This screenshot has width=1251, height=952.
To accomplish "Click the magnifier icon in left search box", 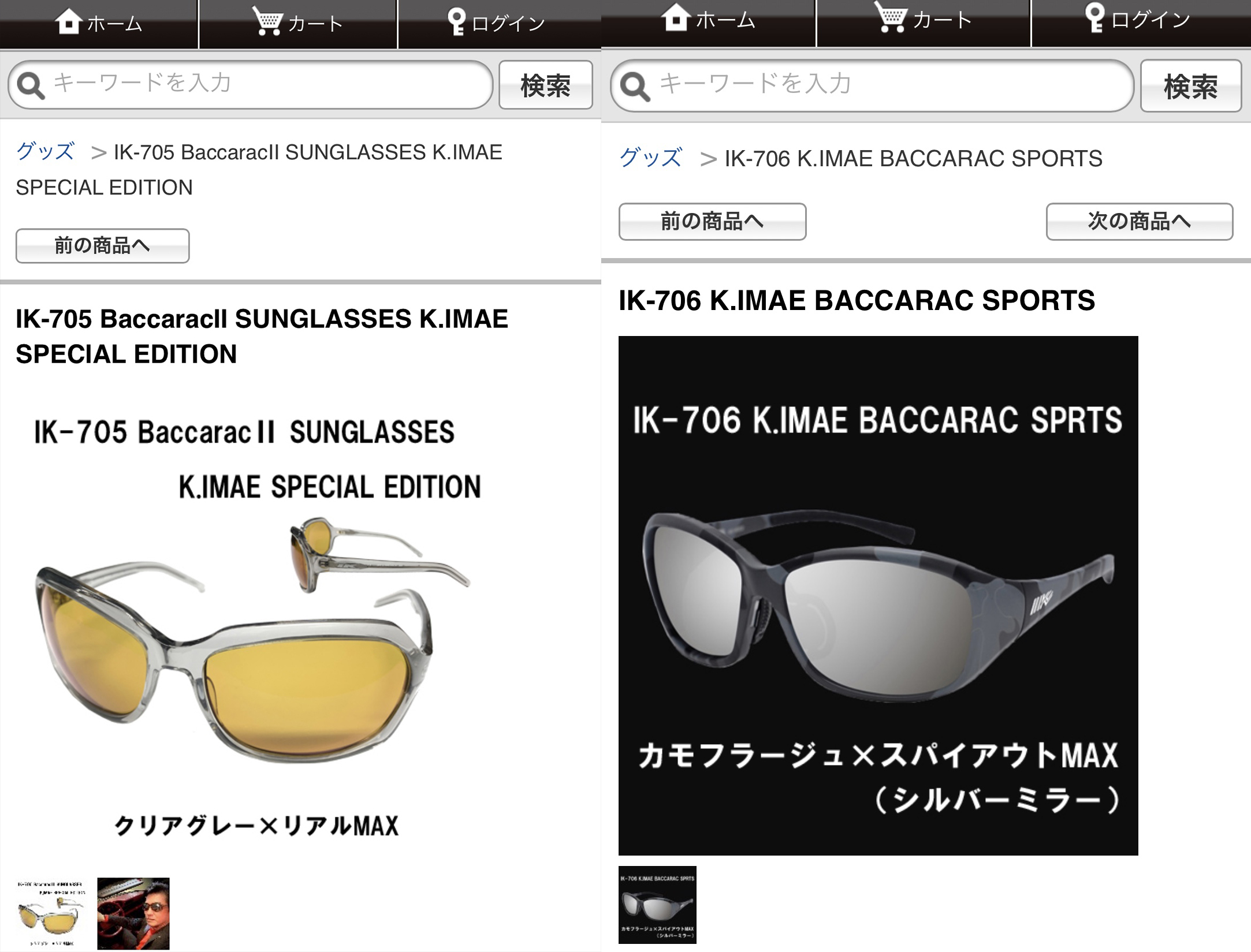I will (31, 86).
